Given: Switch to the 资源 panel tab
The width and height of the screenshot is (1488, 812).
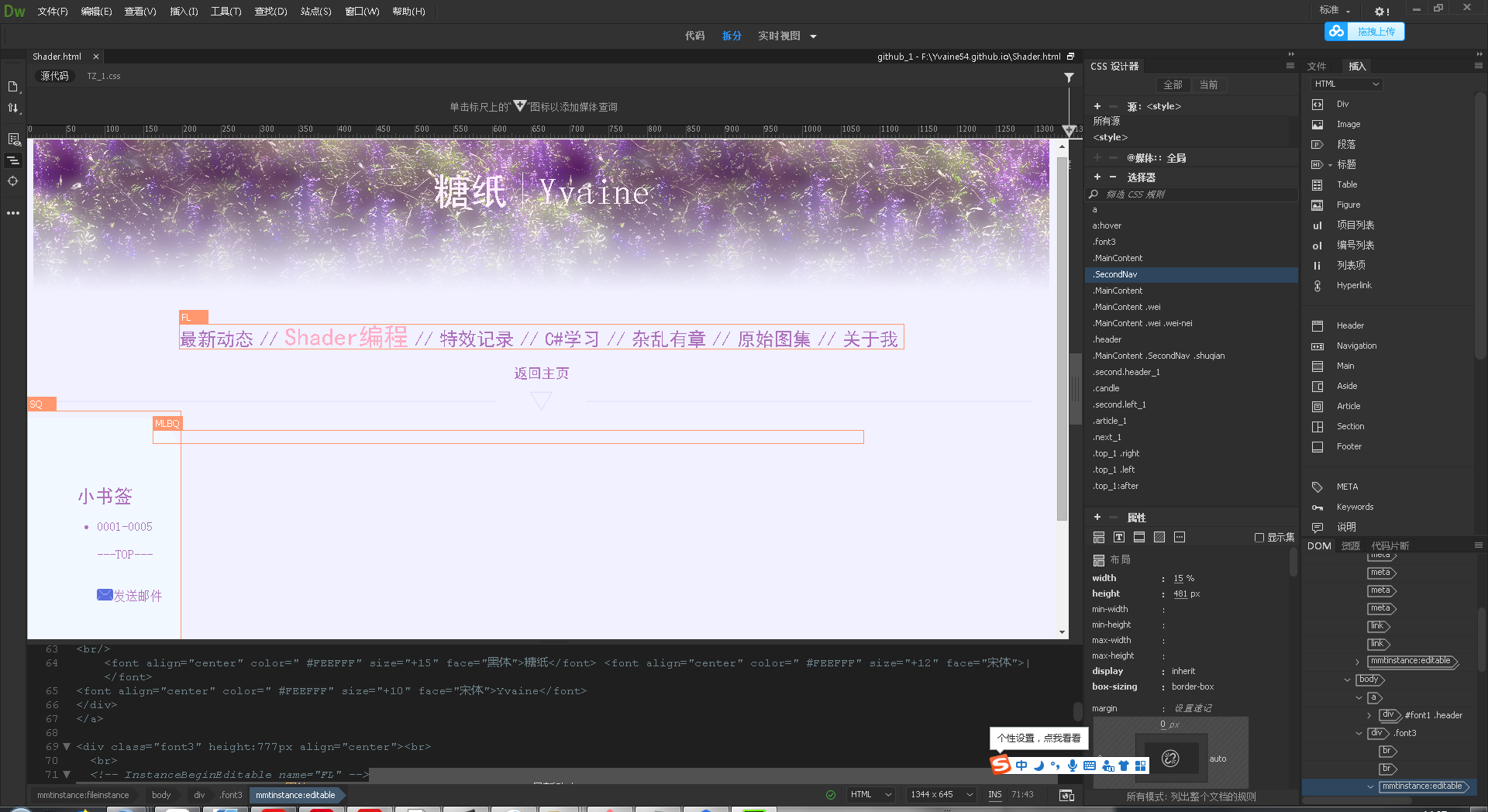Looking at the screenshot, I should [x=1351, y=546].
